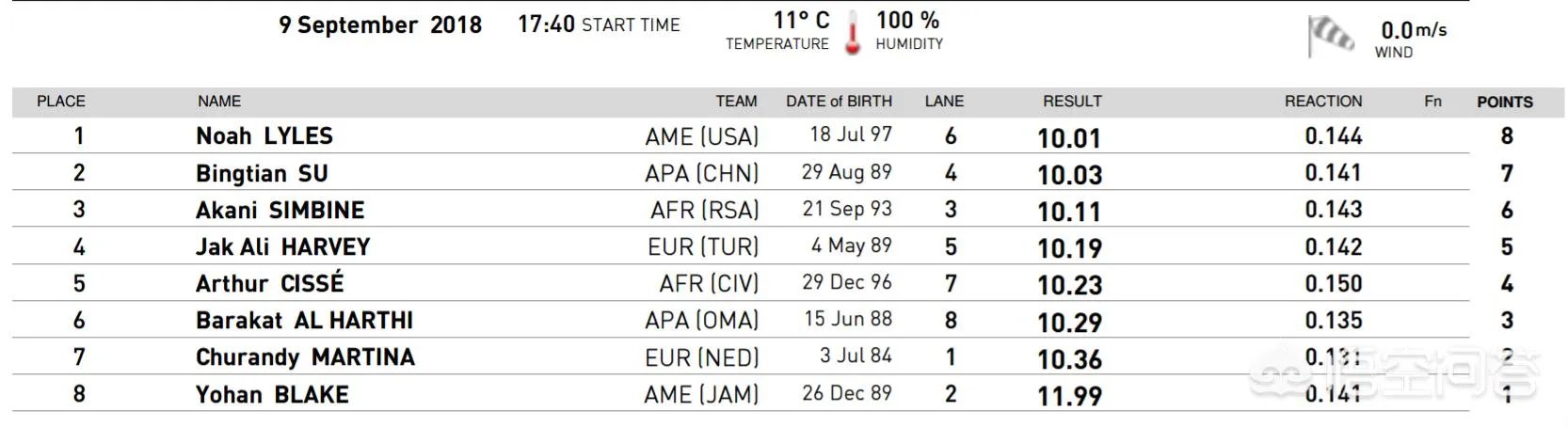Open Noah LYLES athlete name
The image size is (1568, 427).
tap(264, 136)
